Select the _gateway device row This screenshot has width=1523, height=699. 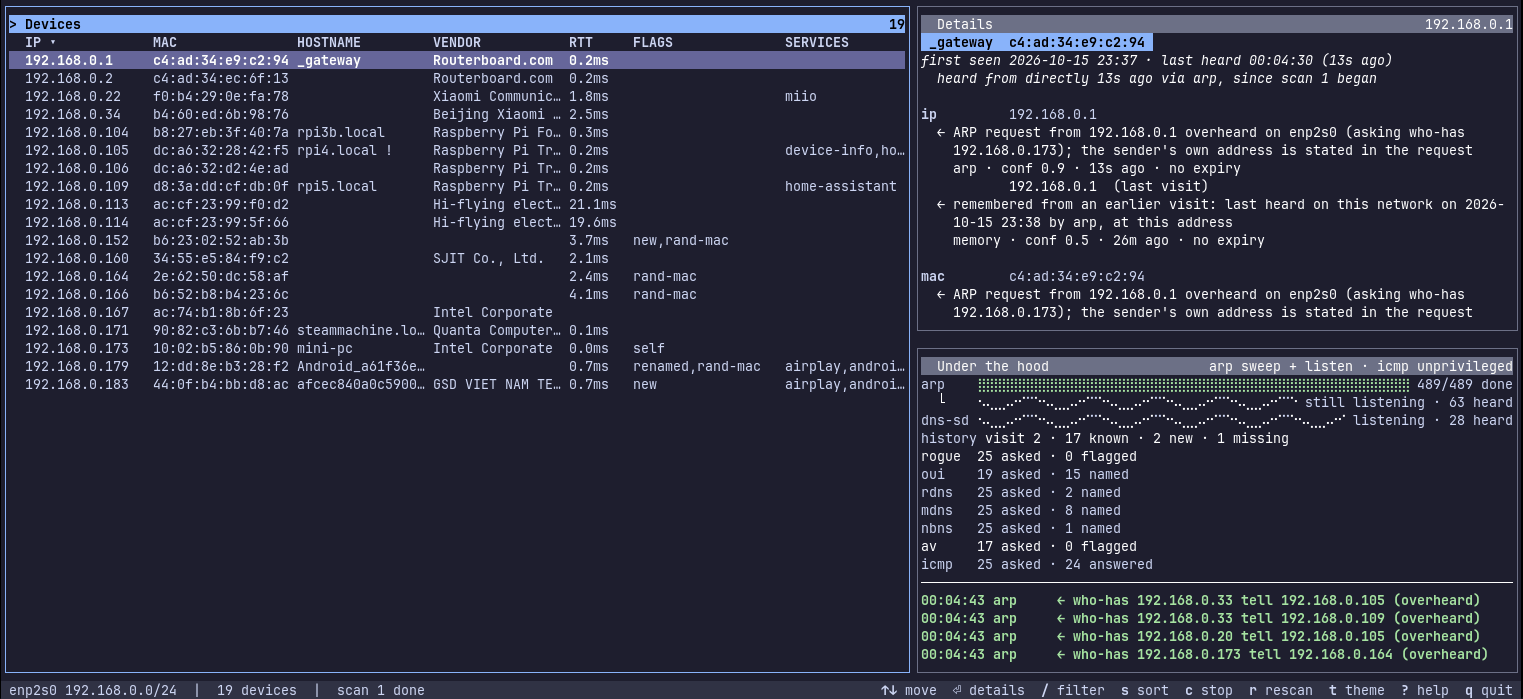point(457,61)
